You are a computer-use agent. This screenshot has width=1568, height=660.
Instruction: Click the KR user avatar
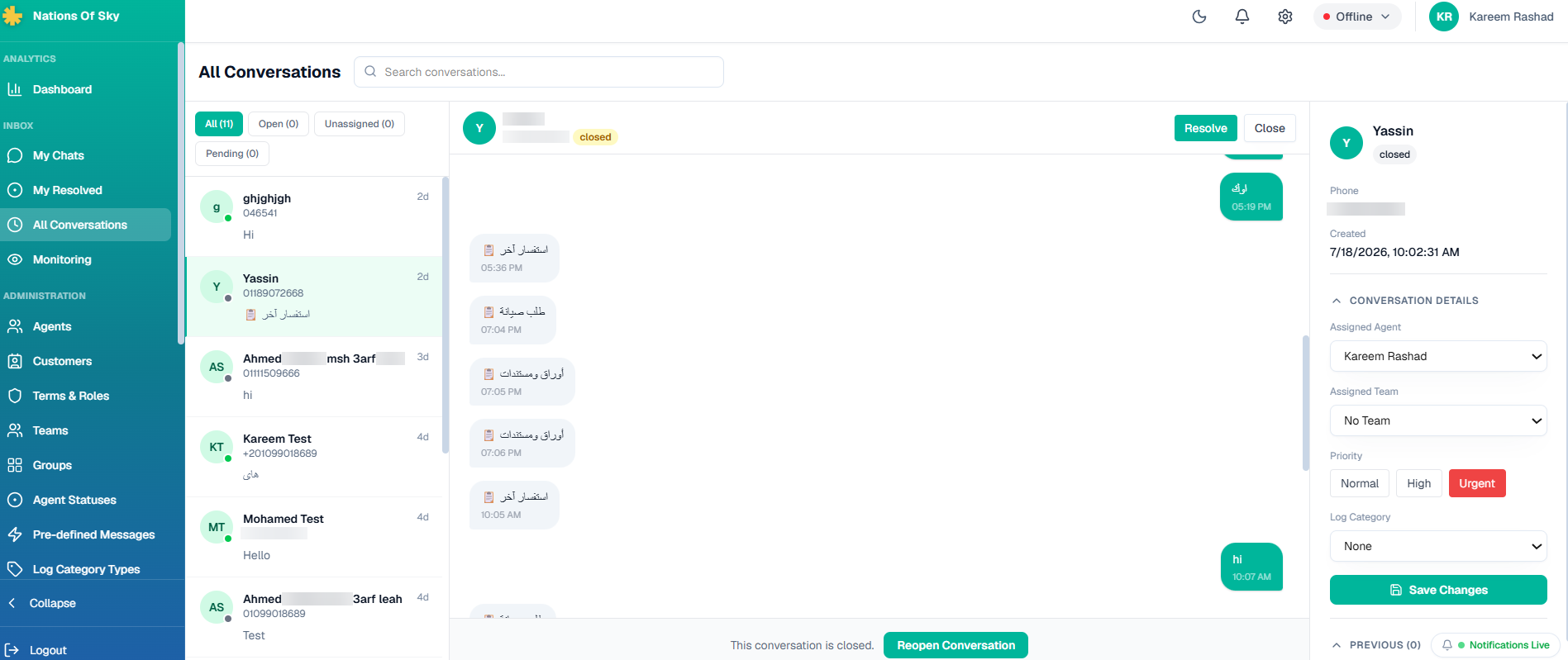pyautogui.click(x=1444, y=17)
